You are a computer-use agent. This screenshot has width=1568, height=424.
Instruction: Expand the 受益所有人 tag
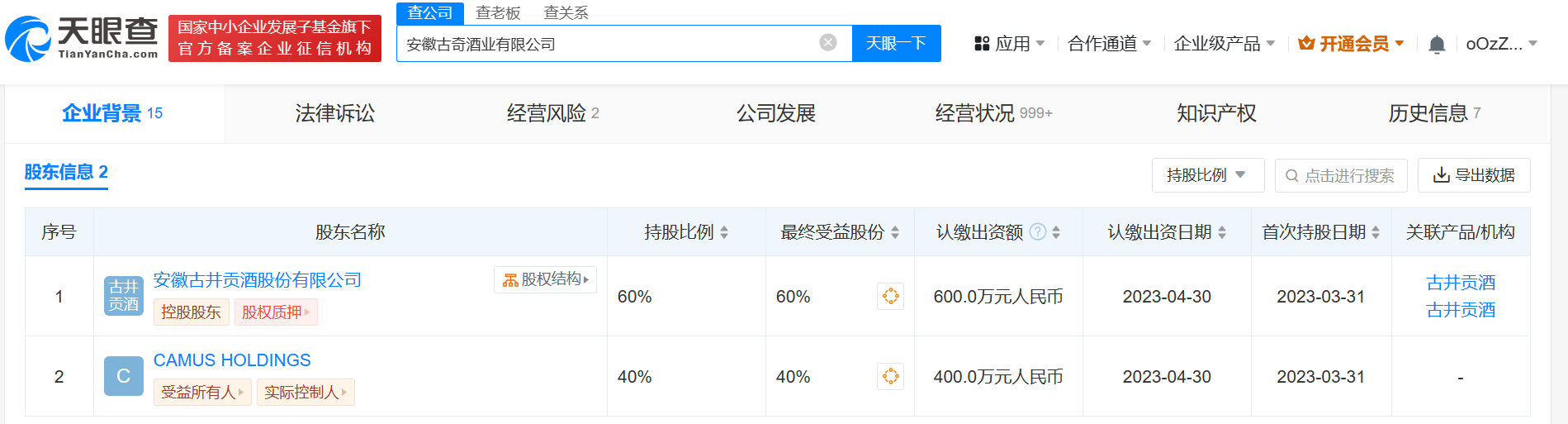[x=202, y=393]
